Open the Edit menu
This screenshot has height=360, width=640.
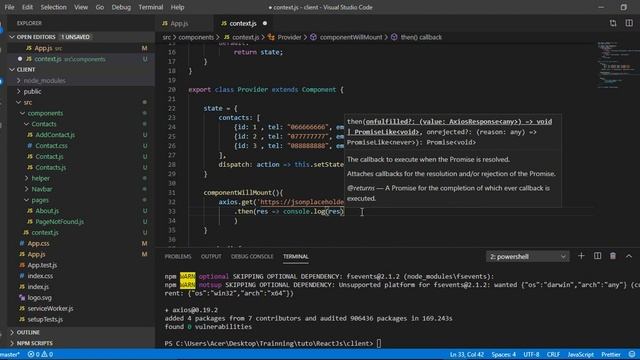27,7
